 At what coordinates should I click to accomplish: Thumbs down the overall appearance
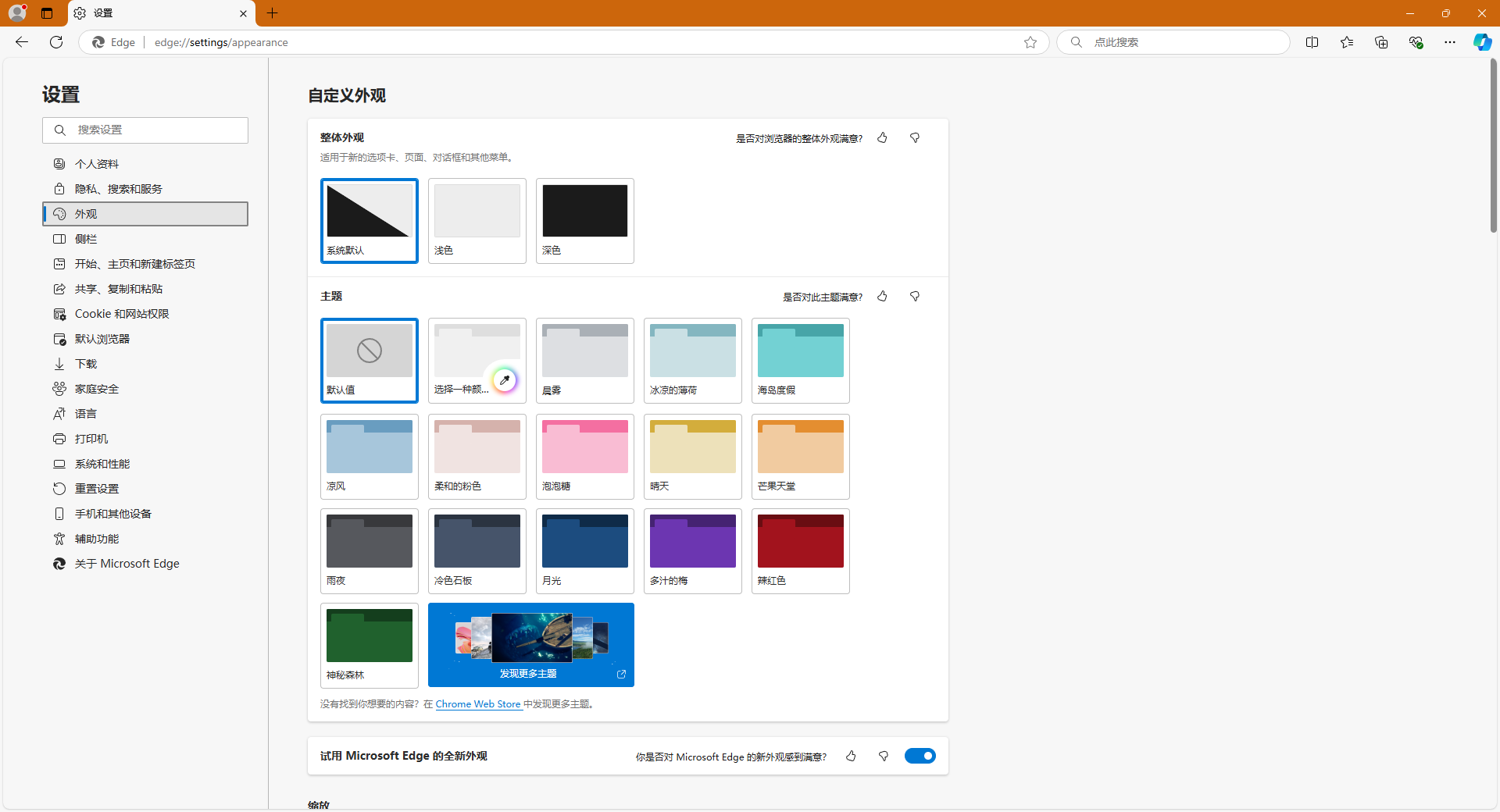coord(915,138)
